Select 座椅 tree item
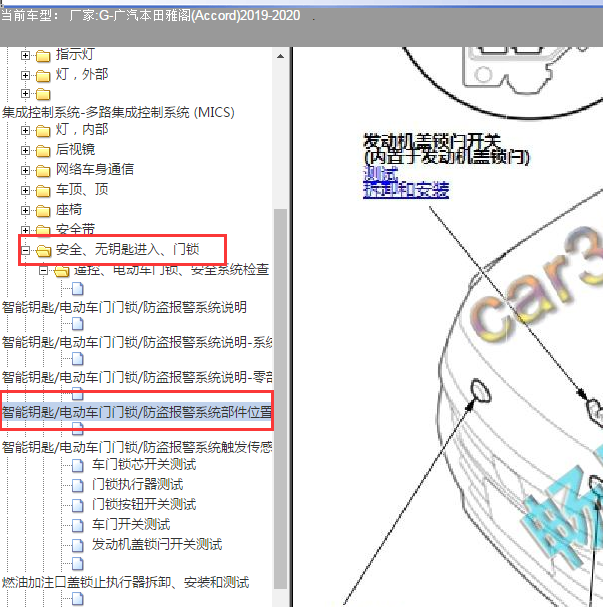 point(69,209)
